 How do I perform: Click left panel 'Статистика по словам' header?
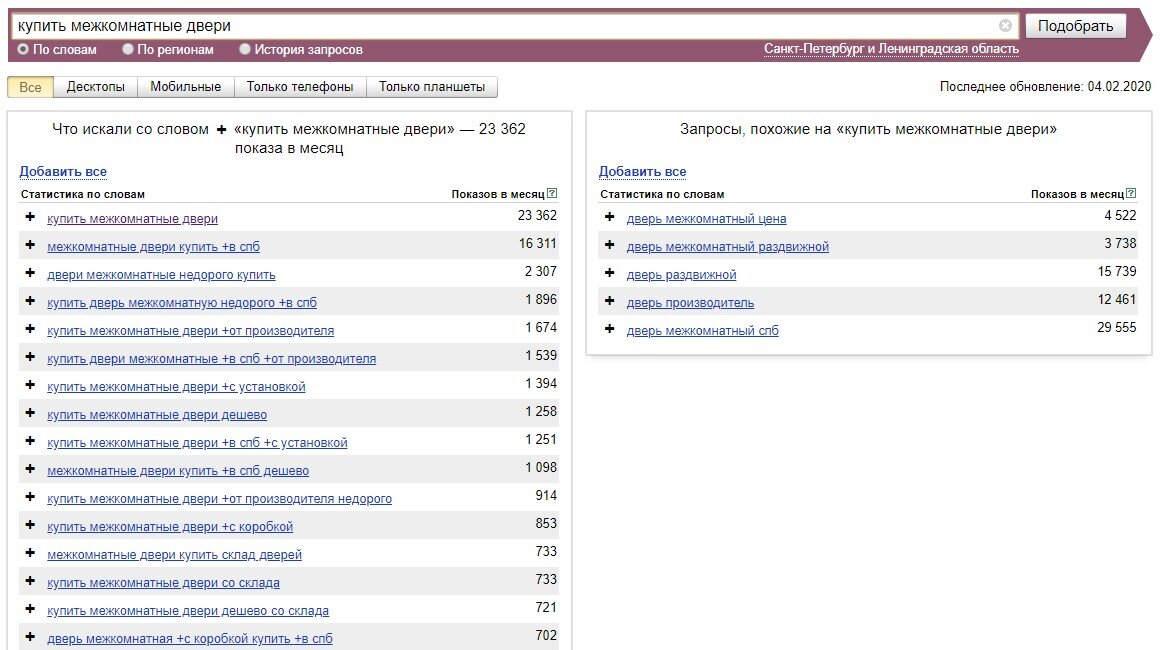(83, 194)
